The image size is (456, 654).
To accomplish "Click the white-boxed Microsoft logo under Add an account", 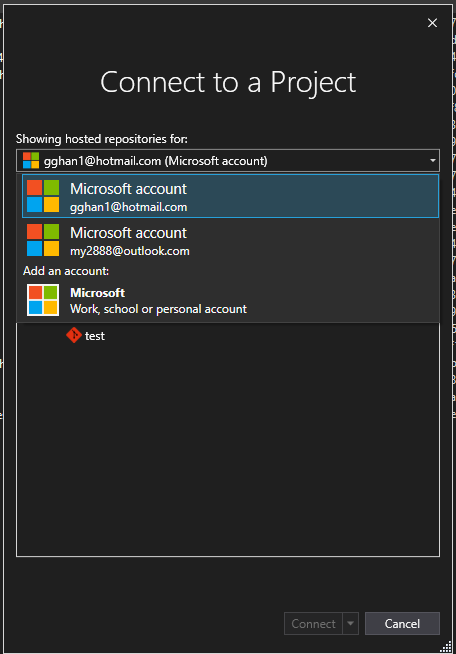I will point(43,300).
